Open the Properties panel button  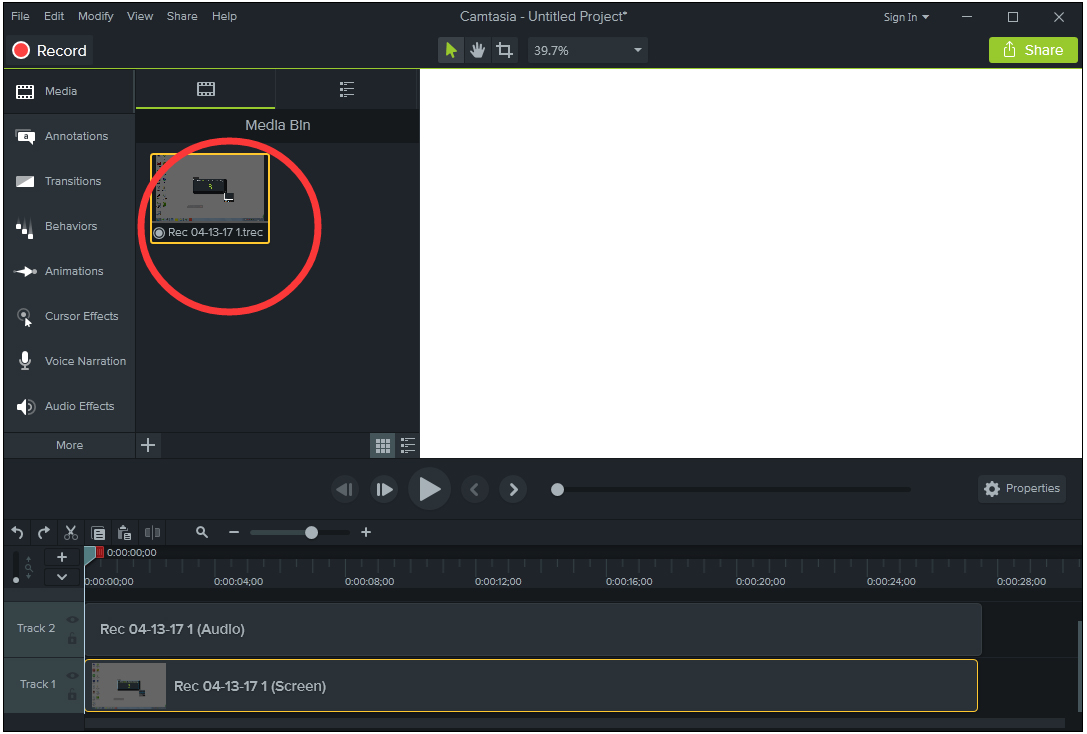coord(1022,489)
